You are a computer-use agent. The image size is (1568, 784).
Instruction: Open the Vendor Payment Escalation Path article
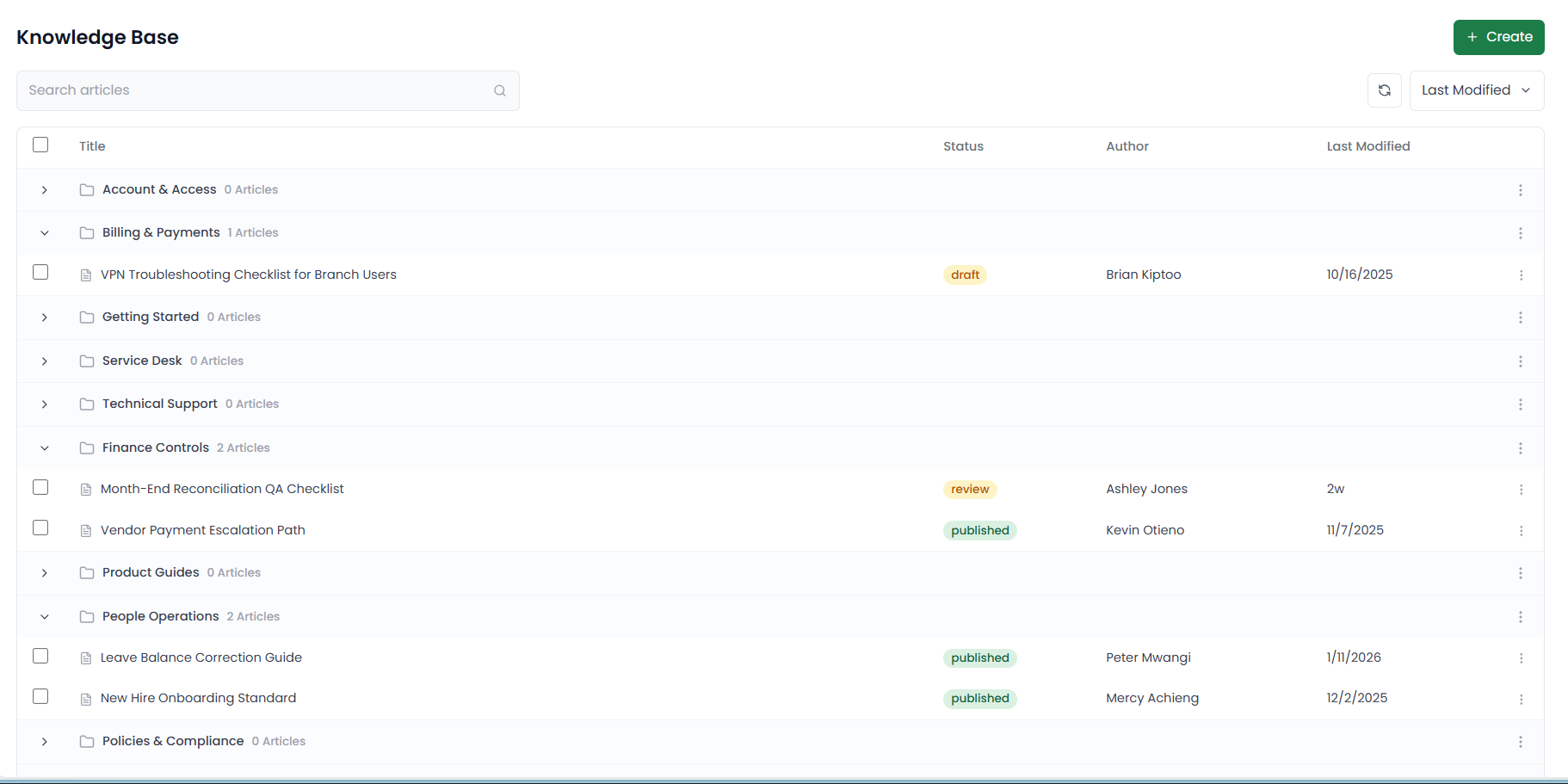pos(203,530)
